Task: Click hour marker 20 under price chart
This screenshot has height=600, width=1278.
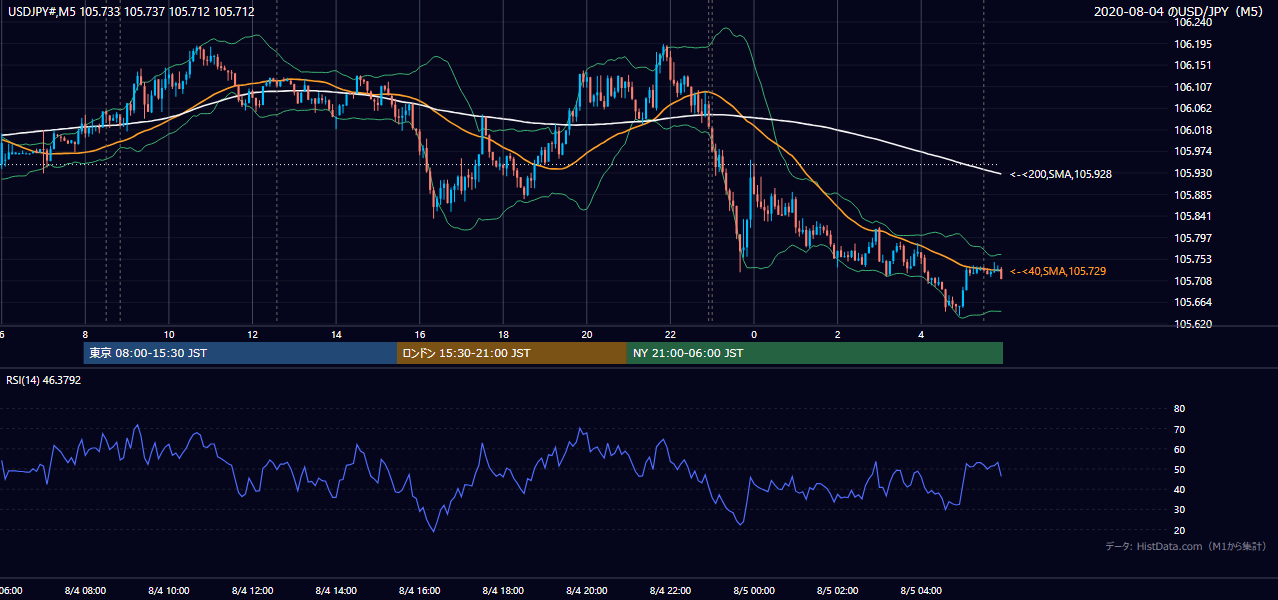Action: coord(586,334)
